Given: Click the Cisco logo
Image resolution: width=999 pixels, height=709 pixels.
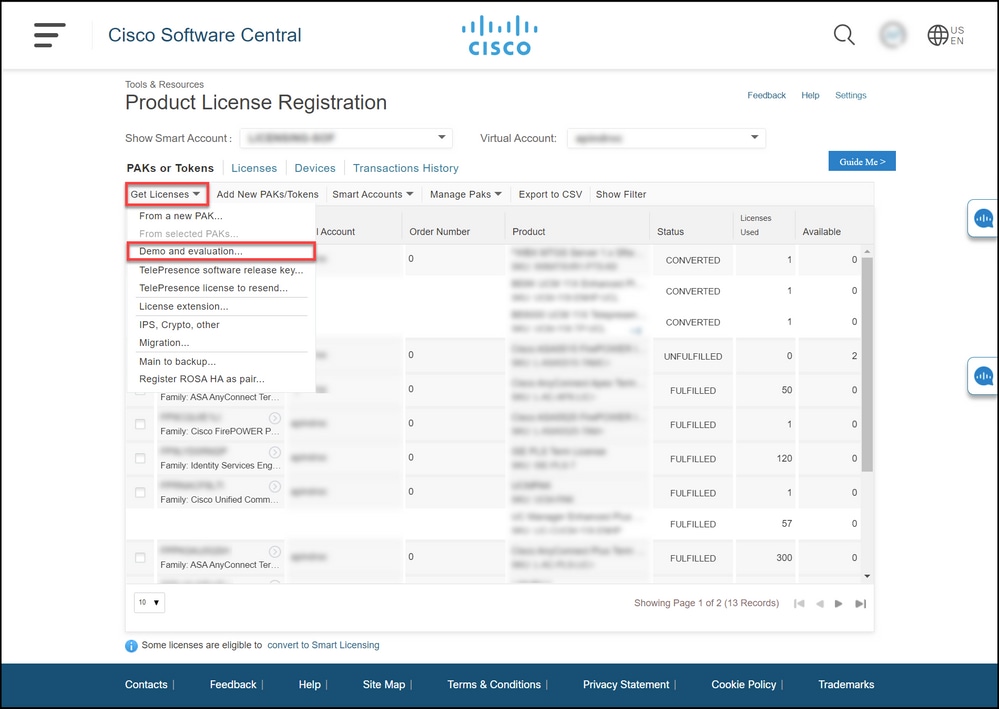Looking at the screenshot, I should pos(500,36).
